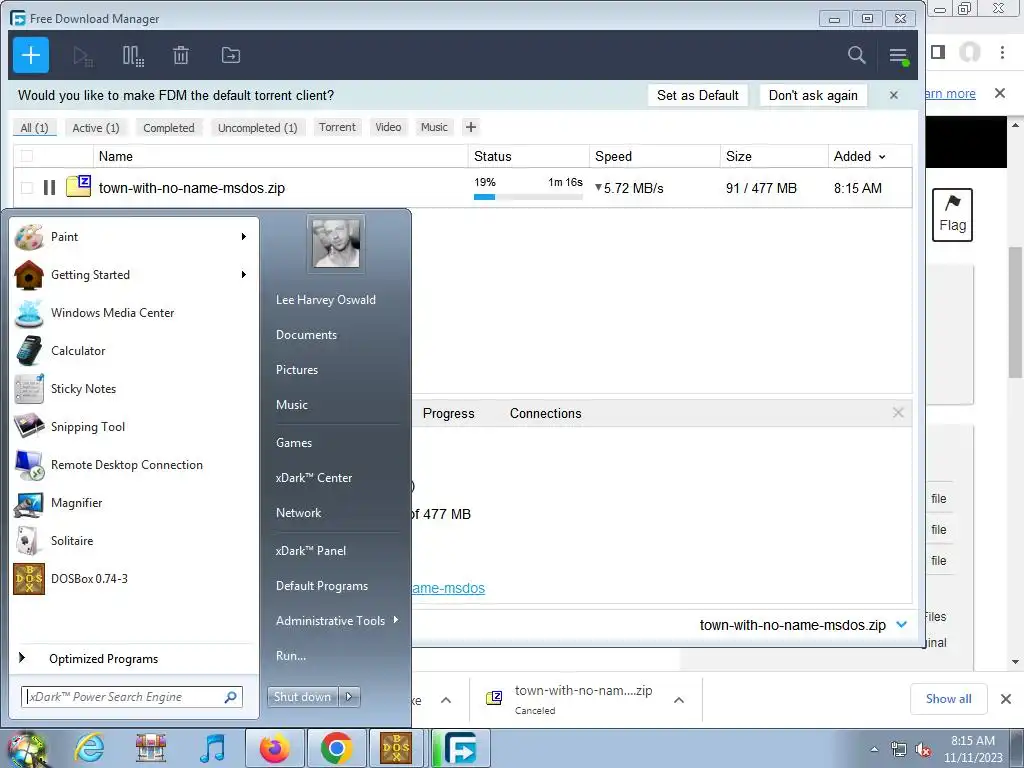Pause all downloads using the toolbar icon
Viewport: 1024px width, 768px height.
[x=133, y=56]
